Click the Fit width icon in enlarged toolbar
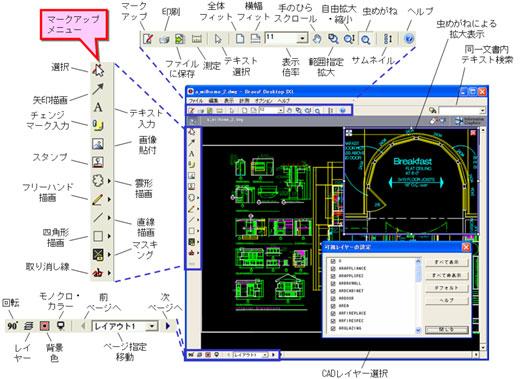The width and height of the screenshot is (520, 379). click(255, 39)
